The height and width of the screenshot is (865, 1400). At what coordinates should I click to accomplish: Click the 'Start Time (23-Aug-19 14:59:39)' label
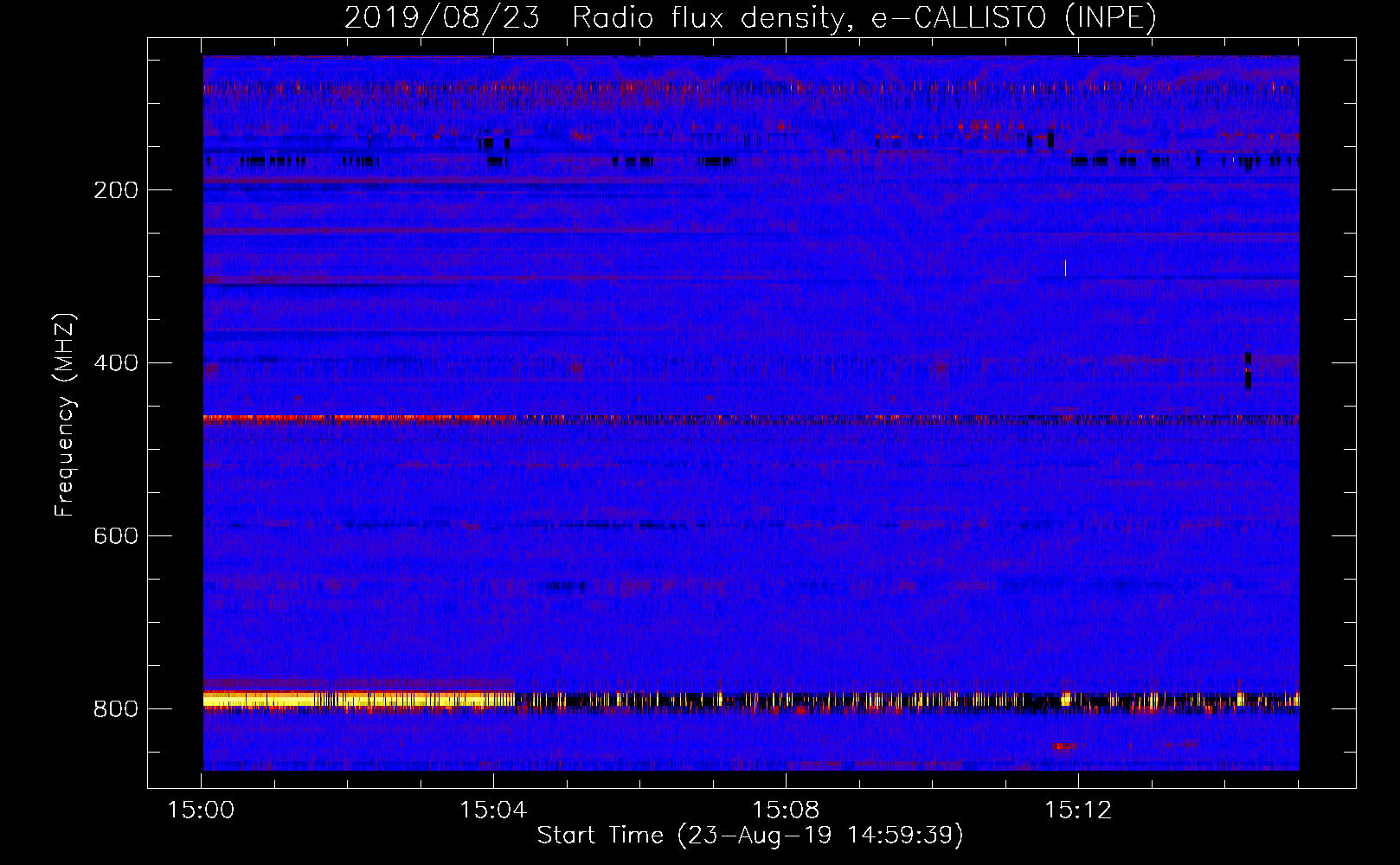click(x=750, y=836)
